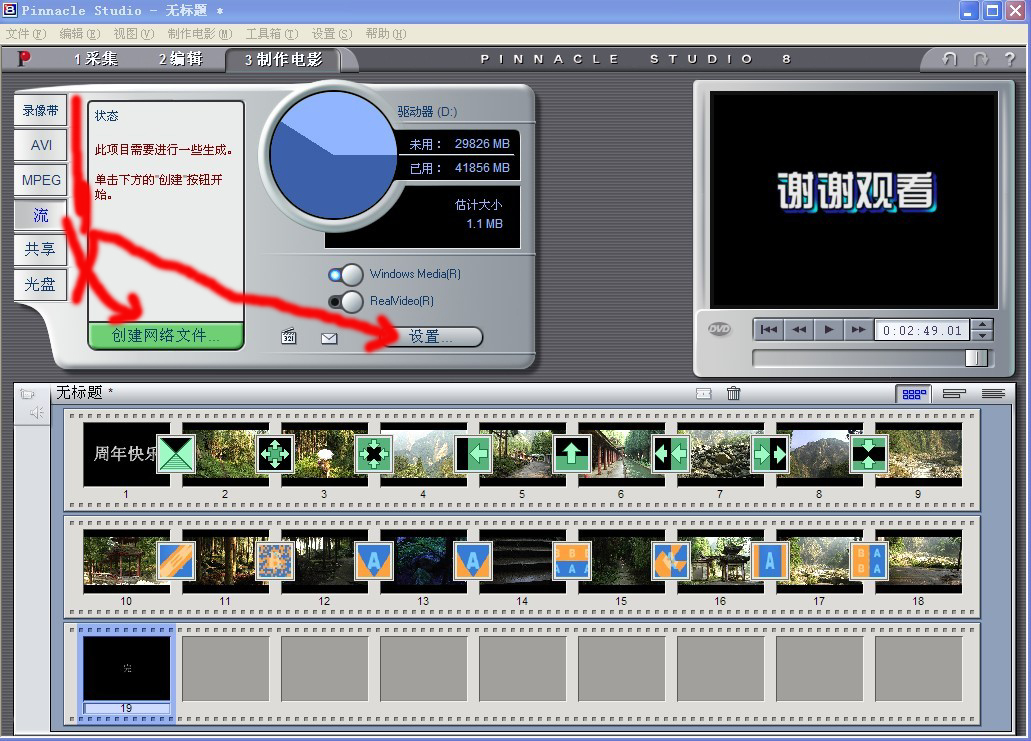Click the razor split clip icon
1031x741 pixels.
[x=703, y=393]
